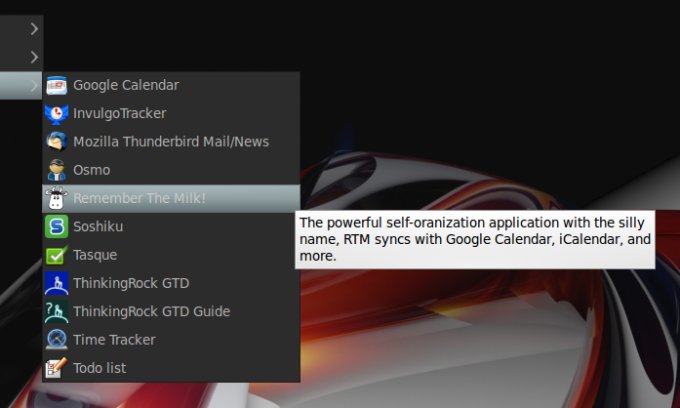This screenshot has width=680, height=408.
Task: Expand the highlighted parent category chevron
Action: (x=34, y=85)
